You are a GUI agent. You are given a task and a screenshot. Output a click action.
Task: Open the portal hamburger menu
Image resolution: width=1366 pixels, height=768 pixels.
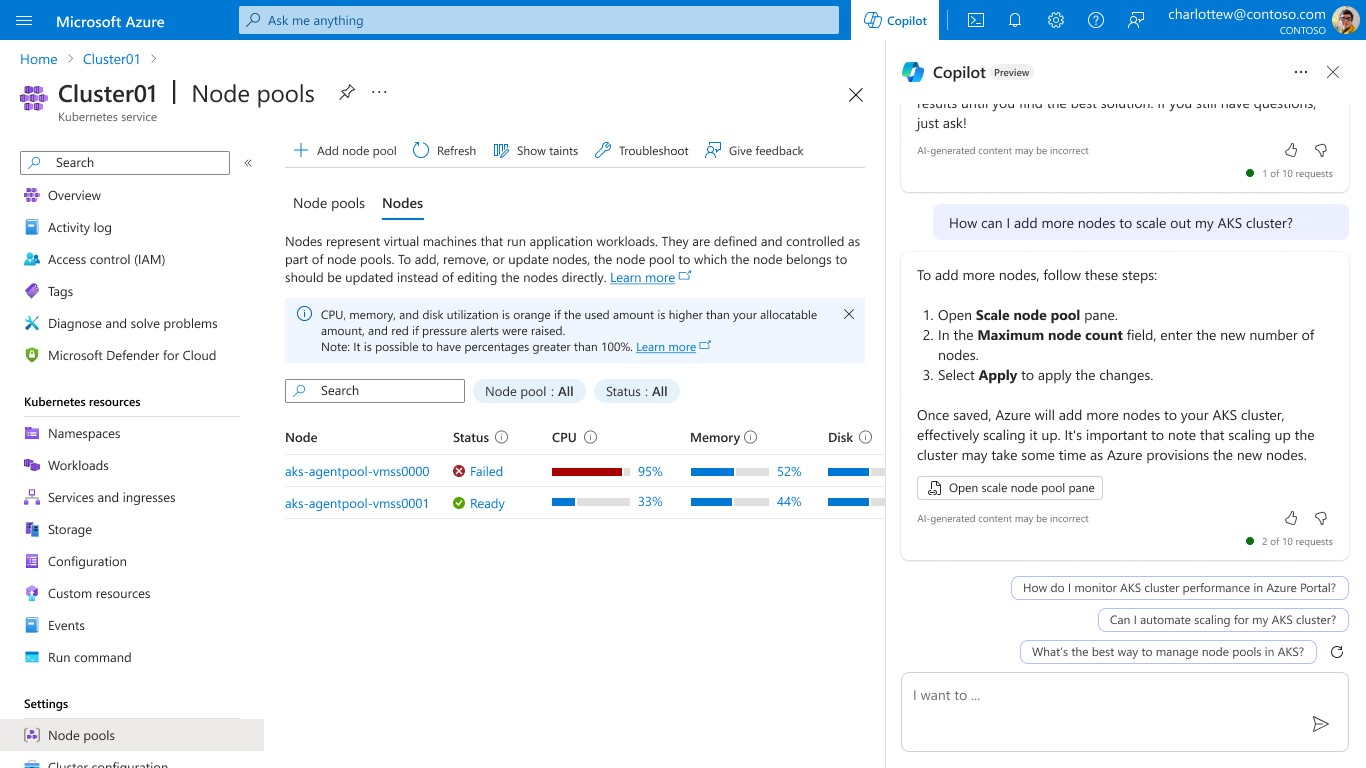(x=25, y=20)
